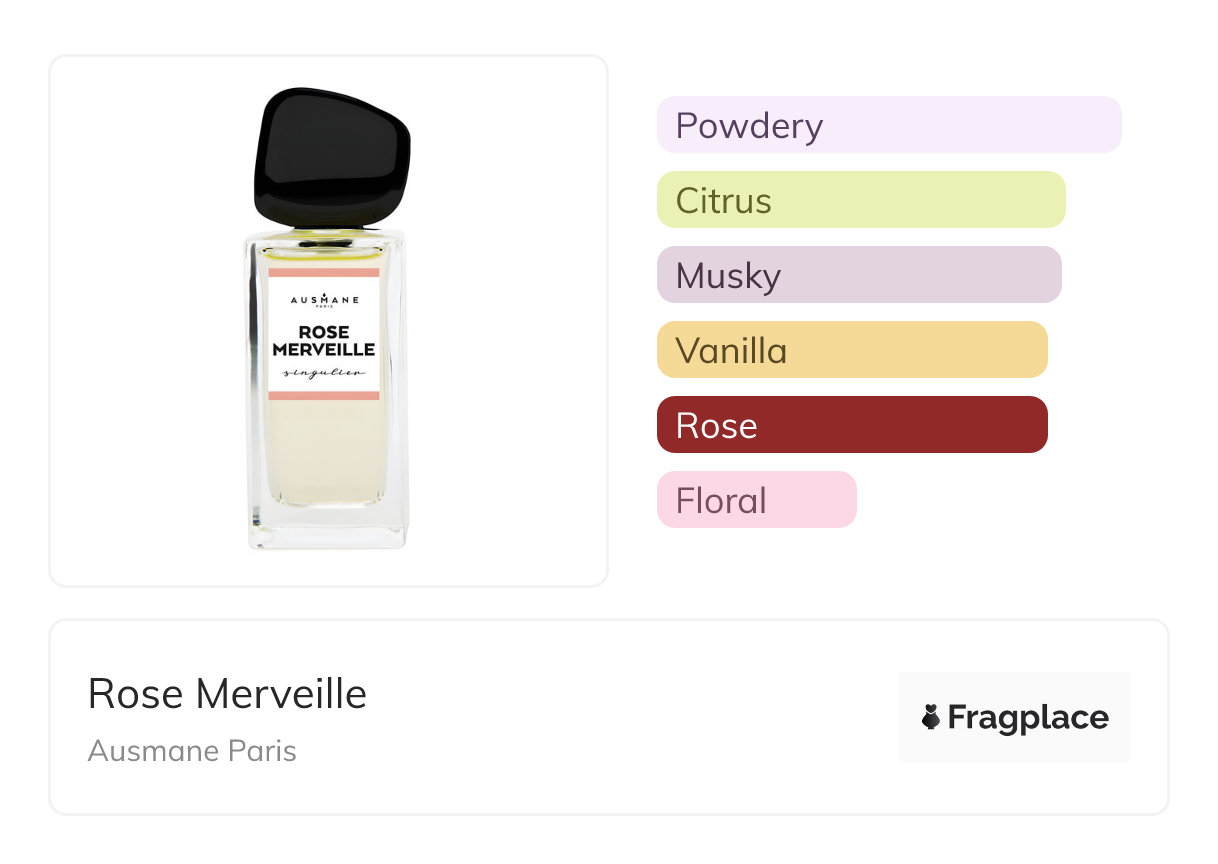The image size is (1218, 864).
Task: Click the green Citrus accord bar
Action: point(860,200)
